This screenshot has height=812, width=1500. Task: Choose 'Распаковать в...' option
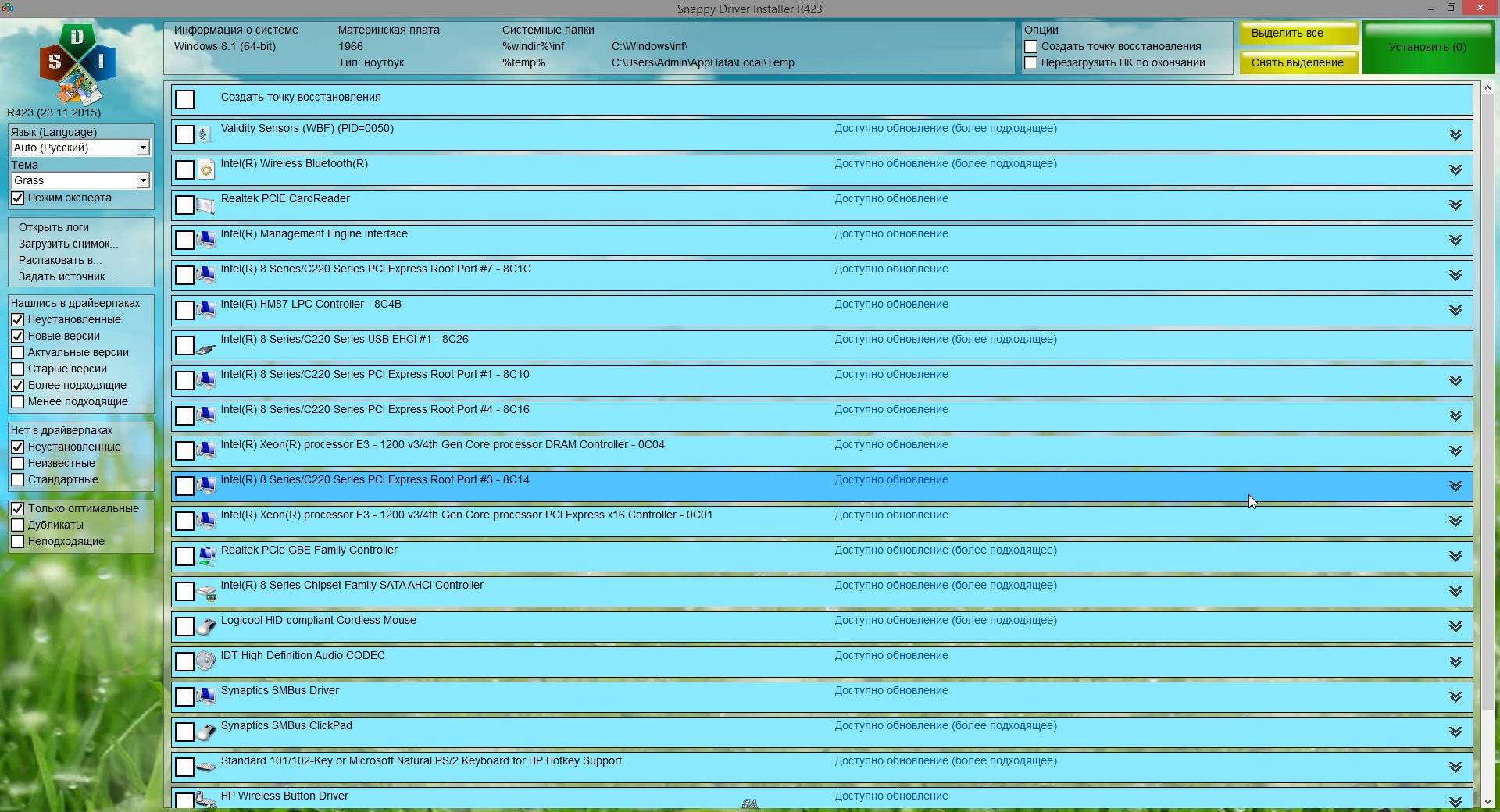(60, 260)
